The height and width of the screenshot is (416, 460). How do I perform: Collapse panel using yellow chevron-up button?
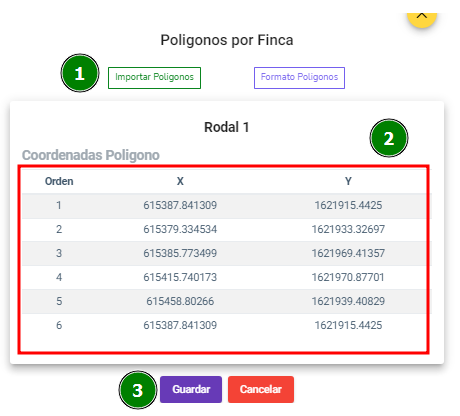(422, 17)
